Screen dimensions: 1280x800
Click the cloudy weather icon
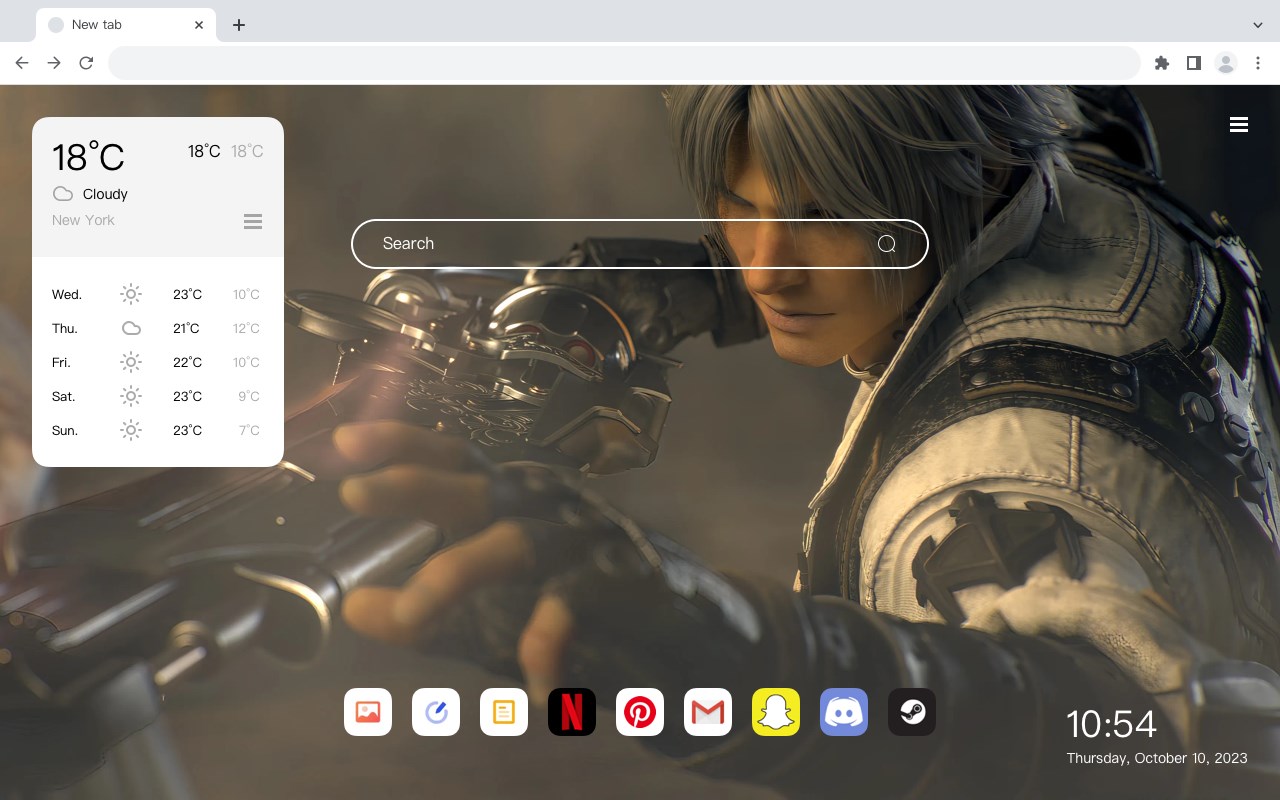pos(63,194)
